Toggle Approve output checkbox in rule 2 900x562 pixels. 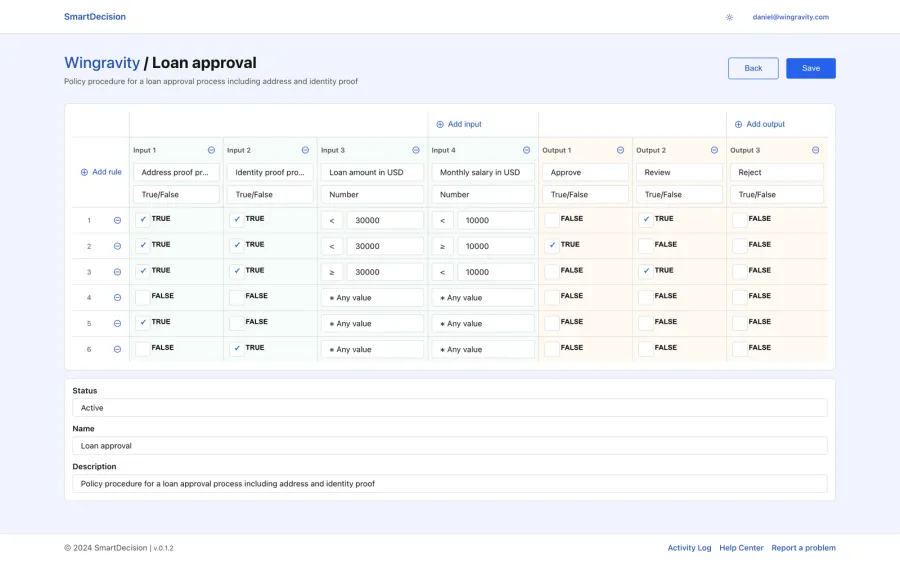pos(552,245)
